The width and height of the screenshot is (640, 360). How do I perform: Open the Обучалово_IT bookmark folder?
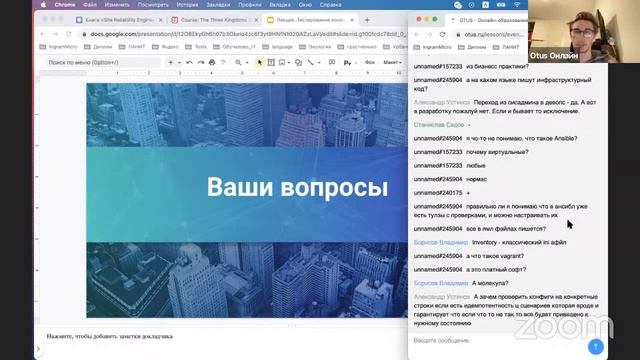(x=234, y=47)
